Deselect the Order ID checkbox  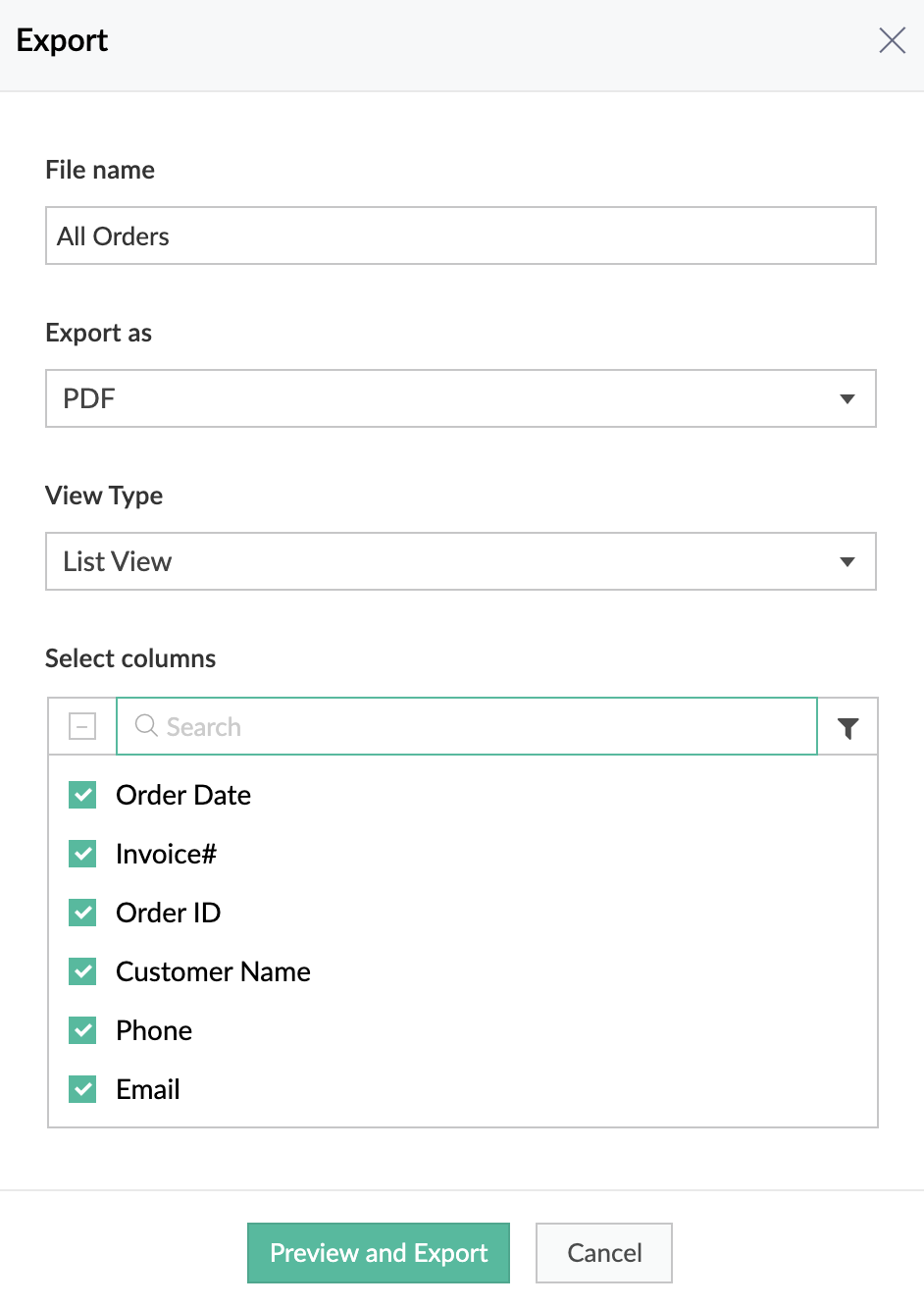(x=83, y=913)
